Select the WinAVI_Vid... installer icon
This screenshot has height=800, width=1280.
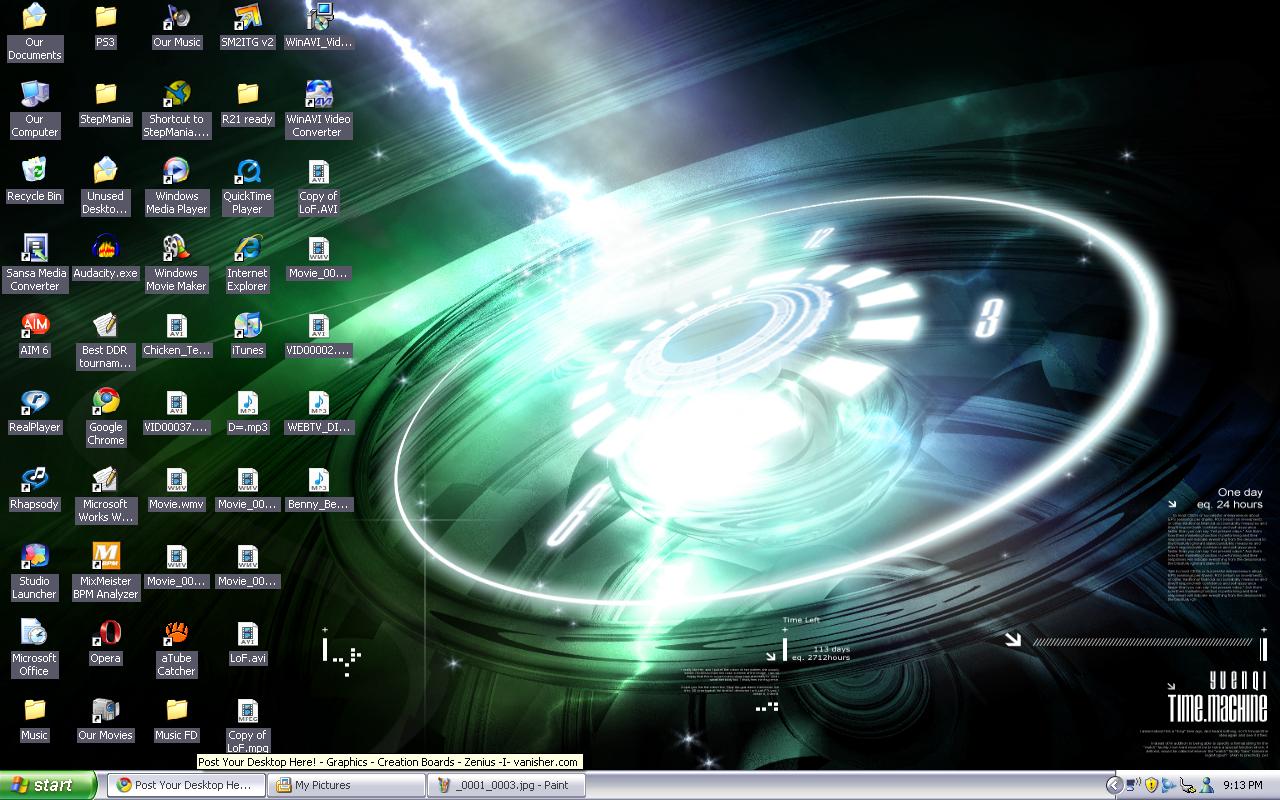point(318,26)
